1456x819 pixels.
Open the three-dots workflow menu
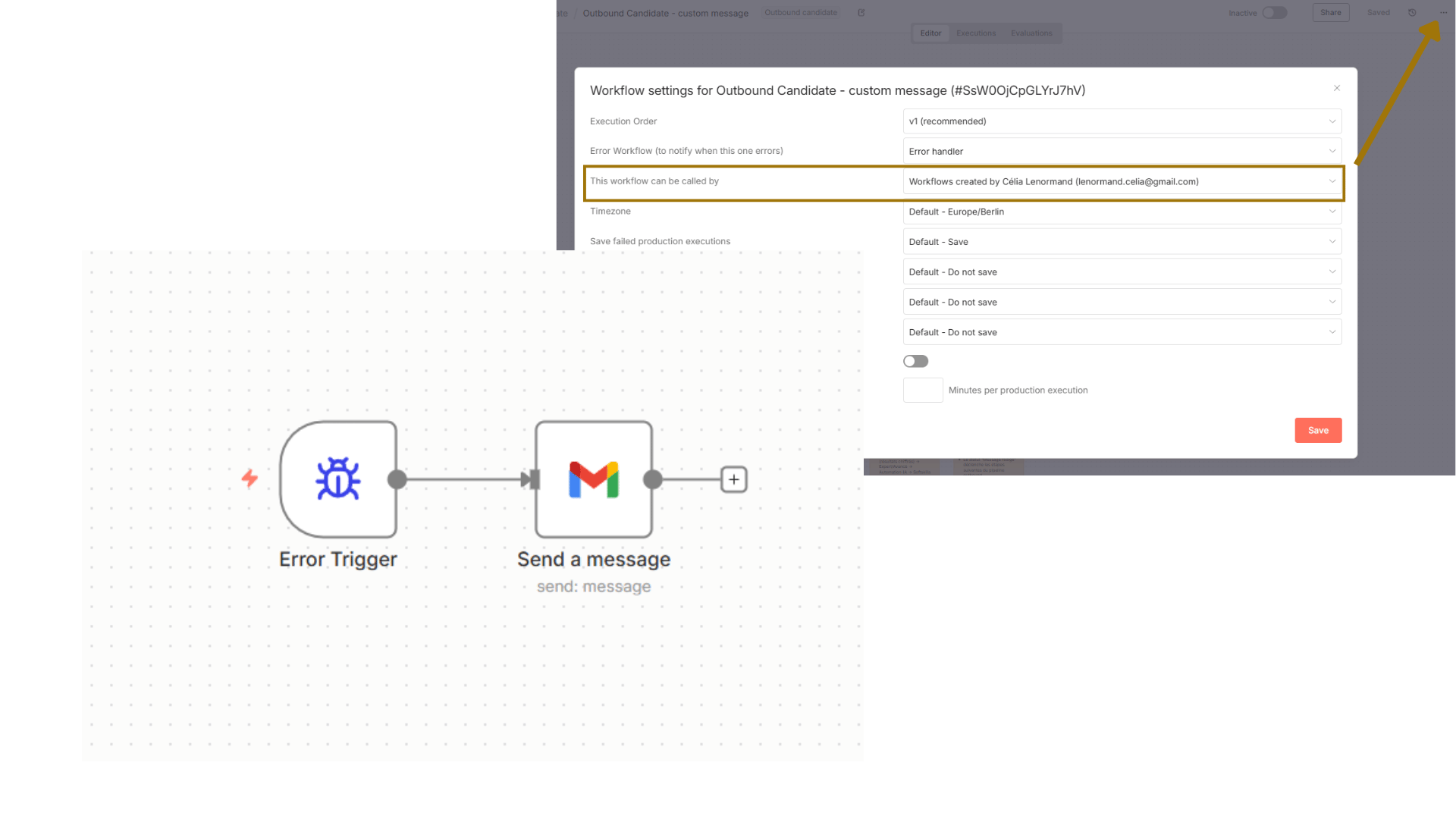point(1443,13)
